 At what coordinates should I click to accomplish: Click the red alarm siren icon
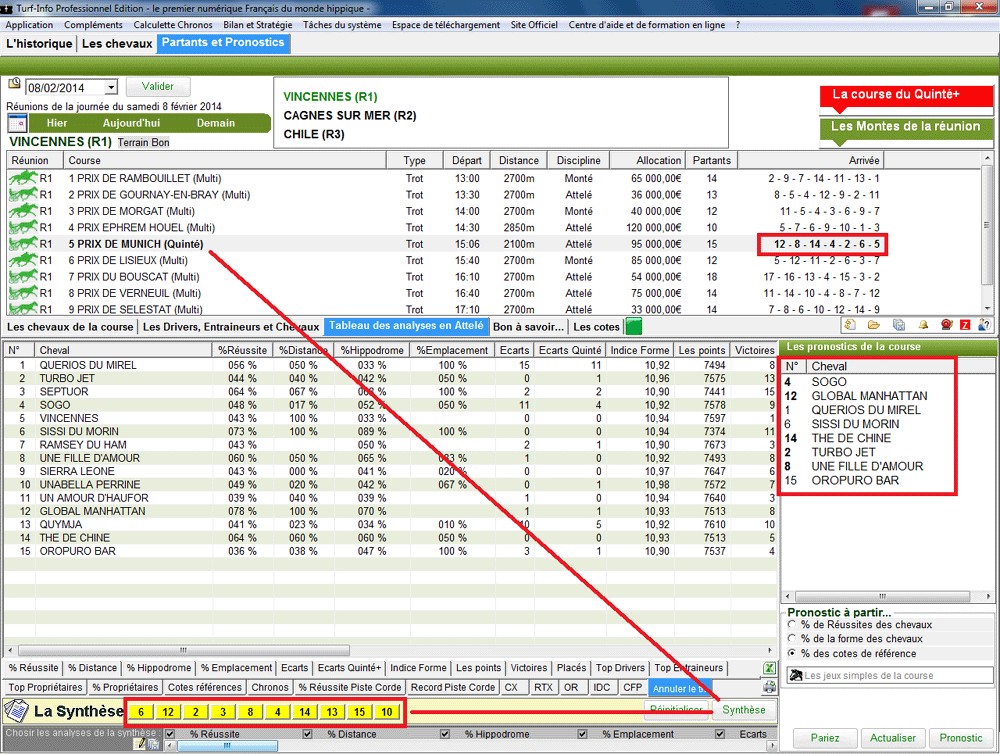(x=946, y=325)
